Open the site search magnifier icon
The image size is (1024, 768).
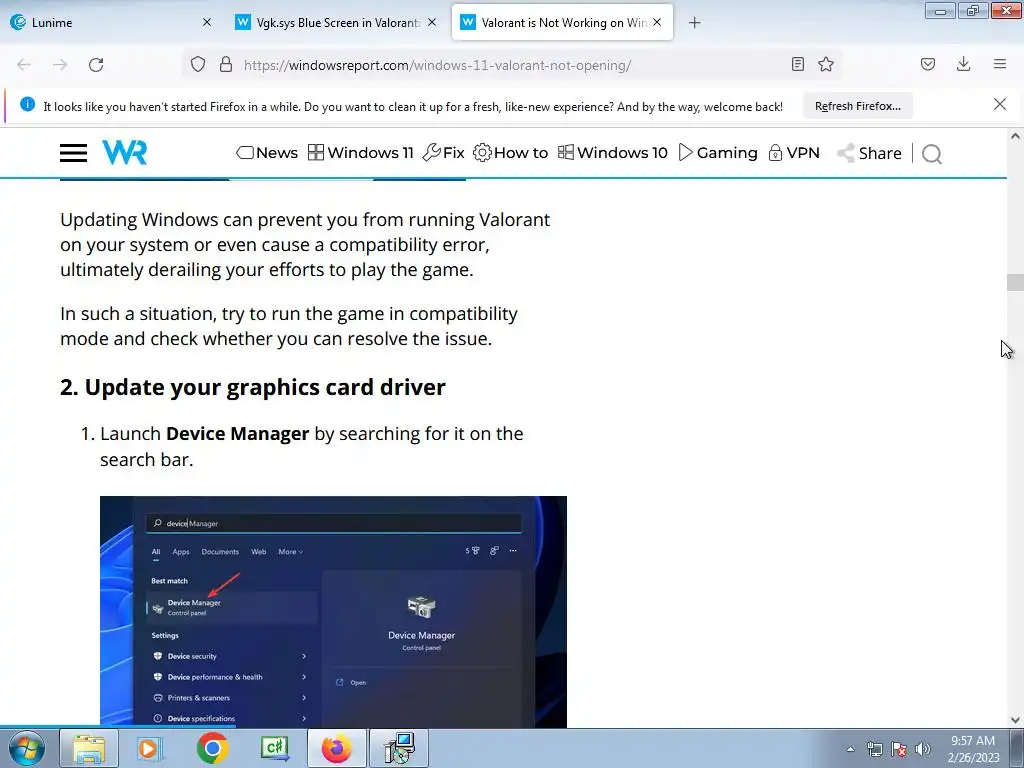coord(932,154)
